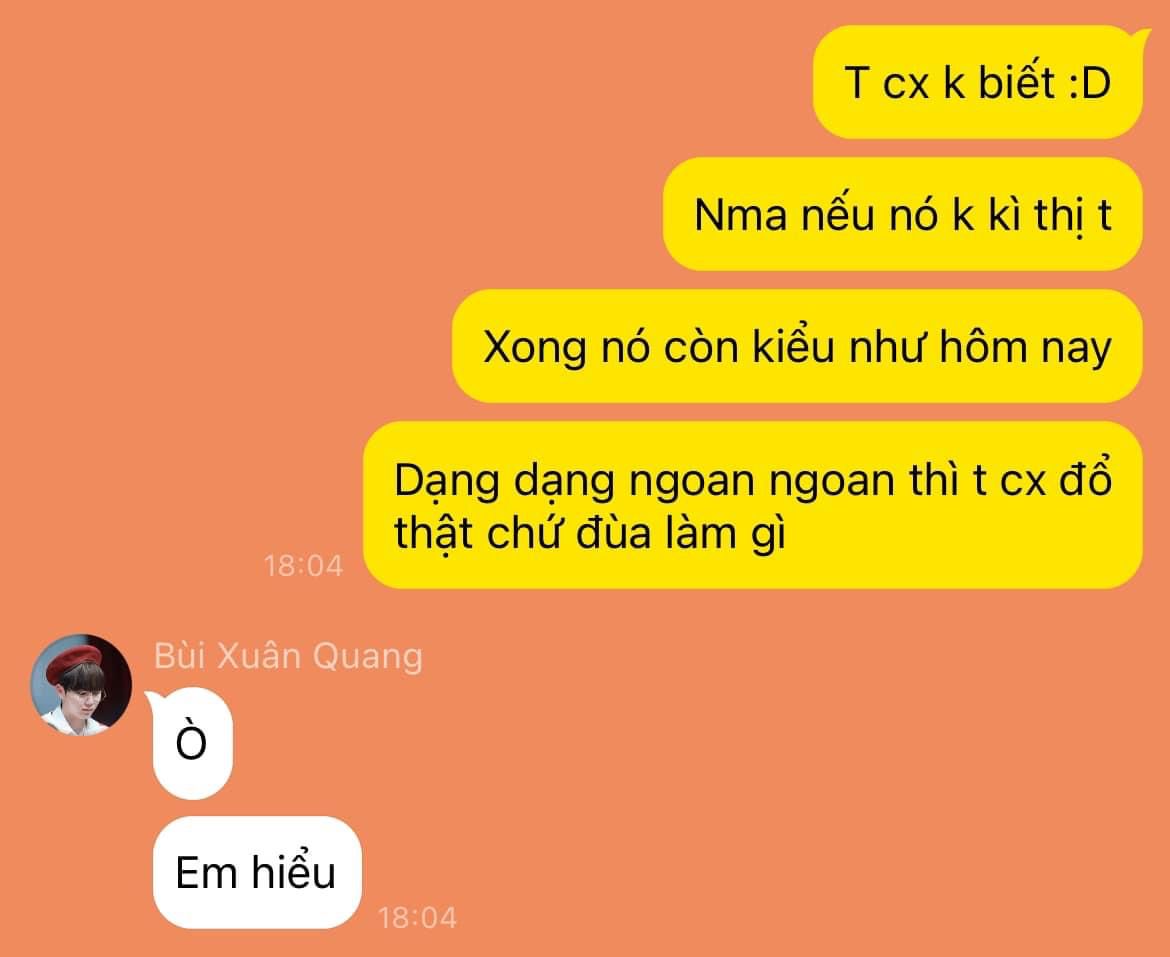
Task: Tap the sender name Bùi Xuân Quang
Action: [x=288, y=656]
